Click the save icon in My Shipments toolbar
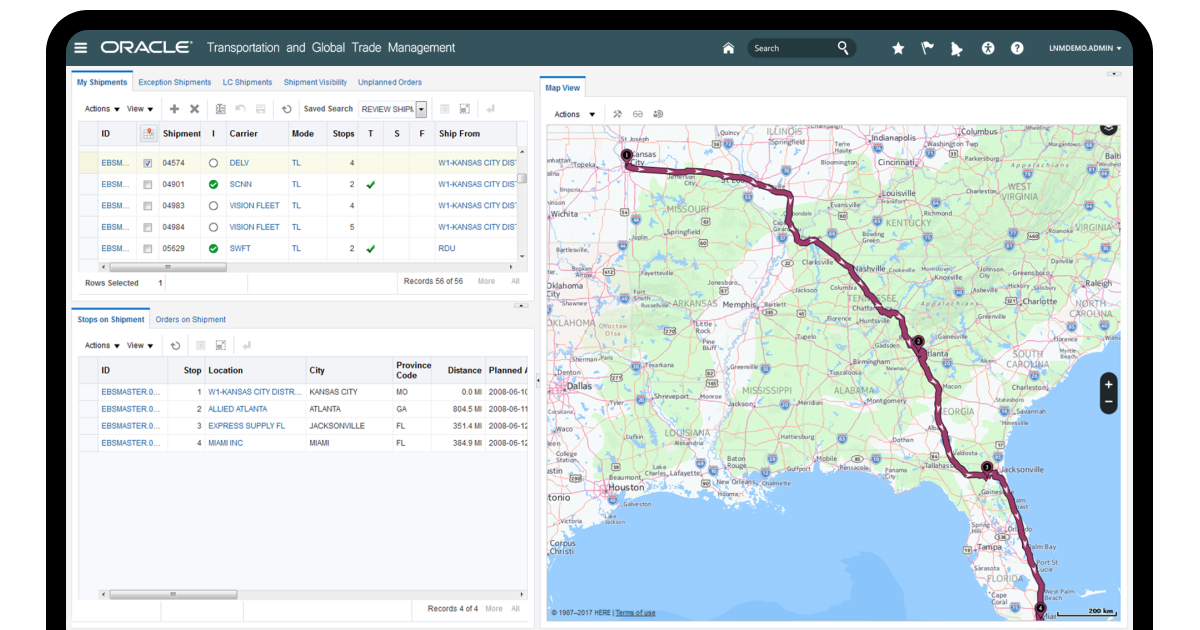 click(261, 109)
